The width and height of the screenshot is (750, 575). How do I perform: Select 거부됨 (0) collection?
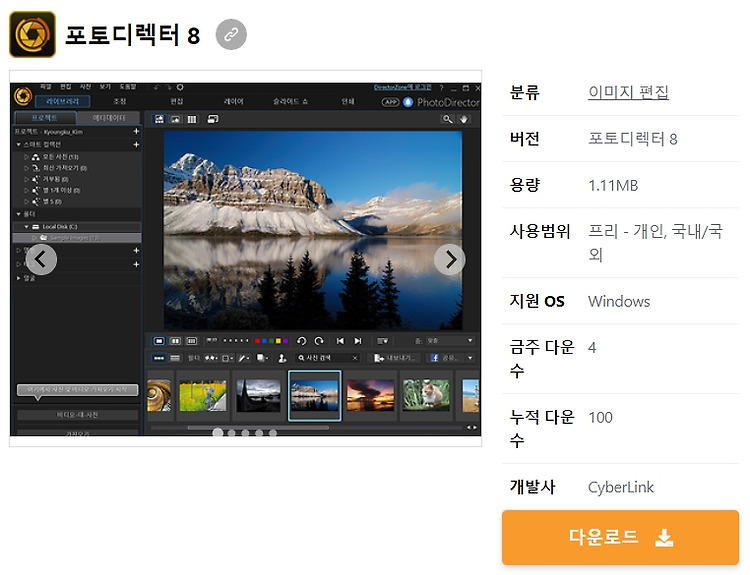pos(55,179)
